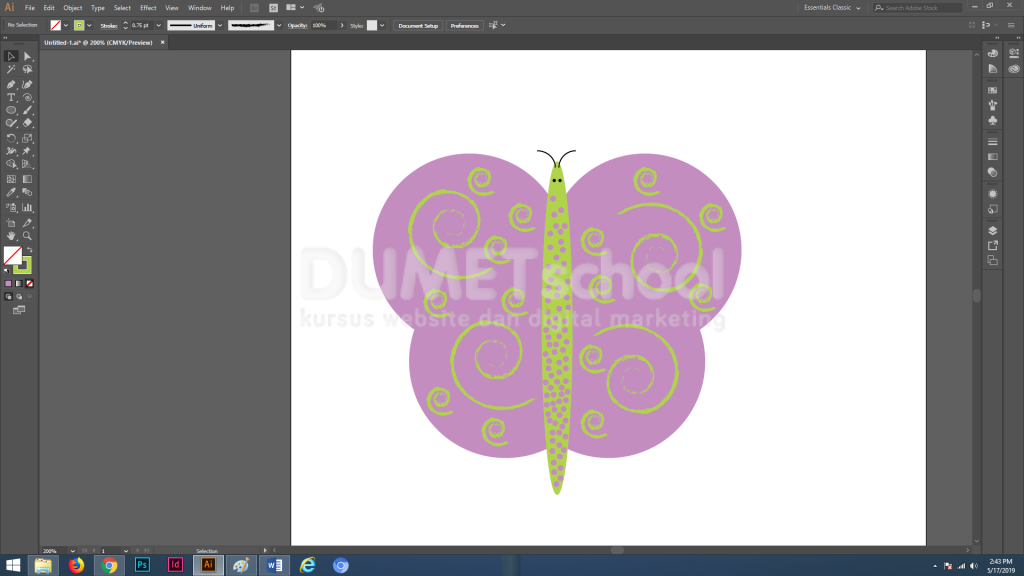Select the Width tool
This screenshot has width=1024, height=576.
(x=11, y=151)
